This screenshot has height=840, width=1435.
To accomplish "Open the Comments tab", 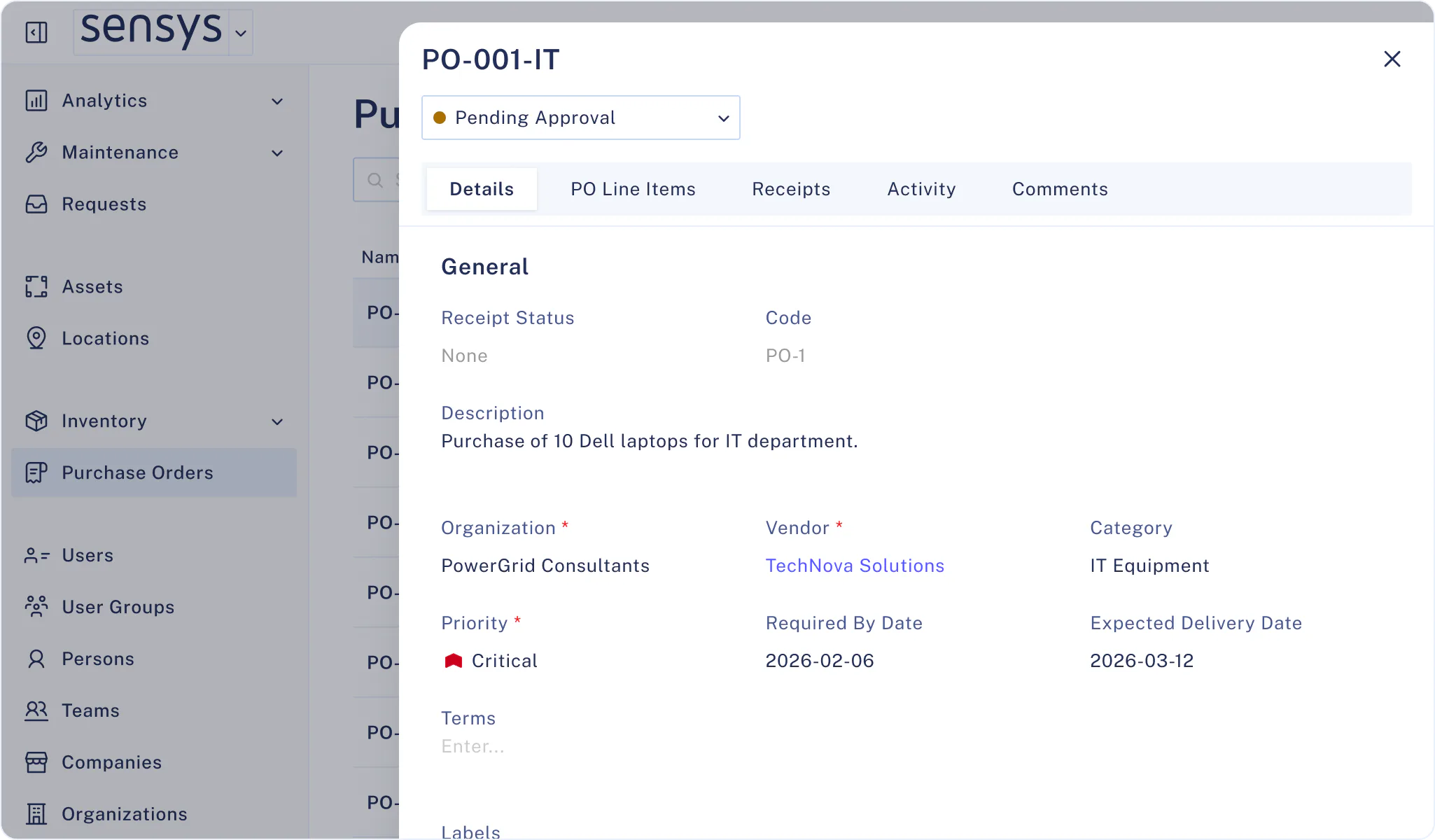I will (1060, 189).
